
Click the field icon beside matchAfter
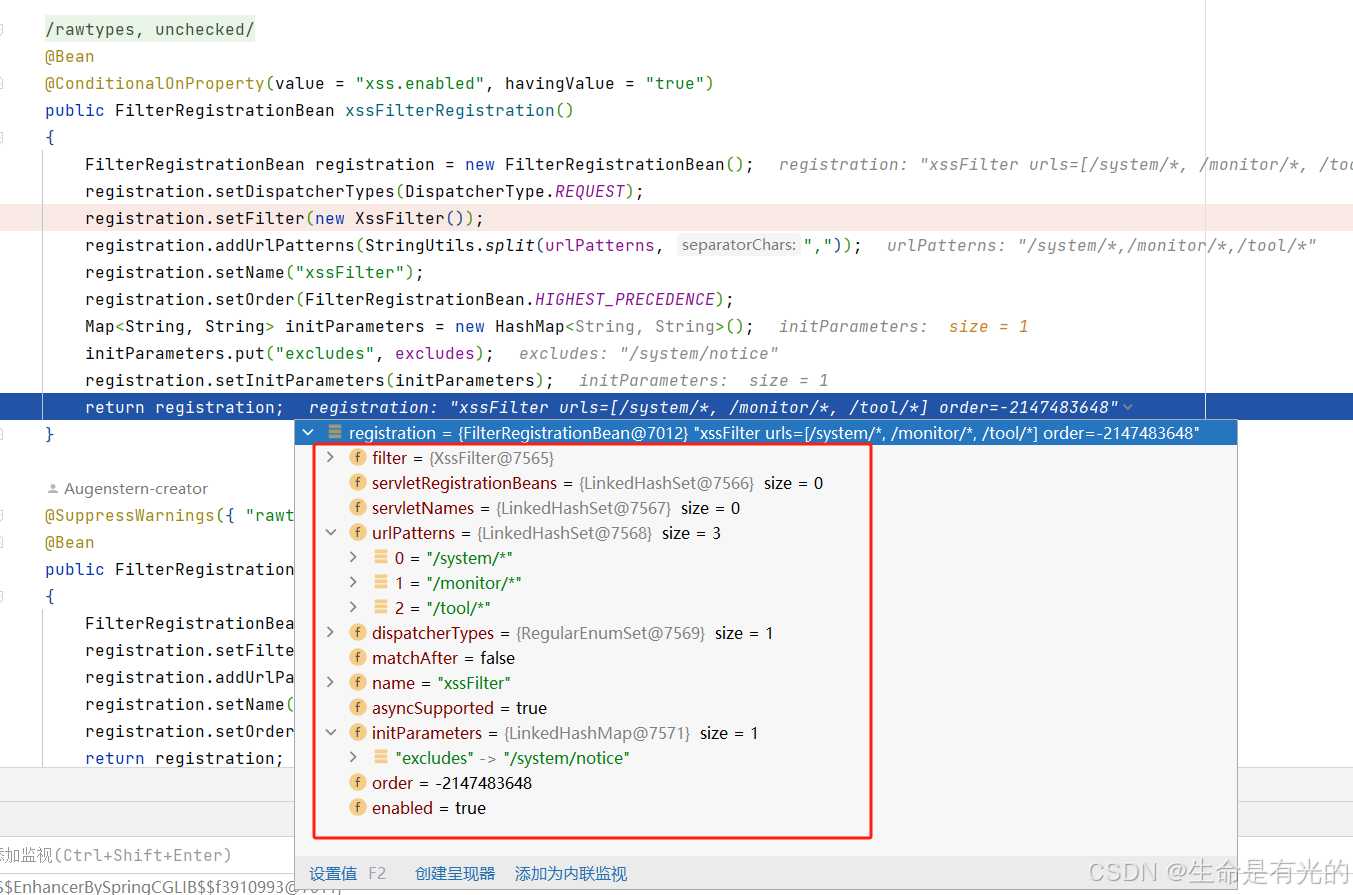pyautogui.click(x=357, y=658)
